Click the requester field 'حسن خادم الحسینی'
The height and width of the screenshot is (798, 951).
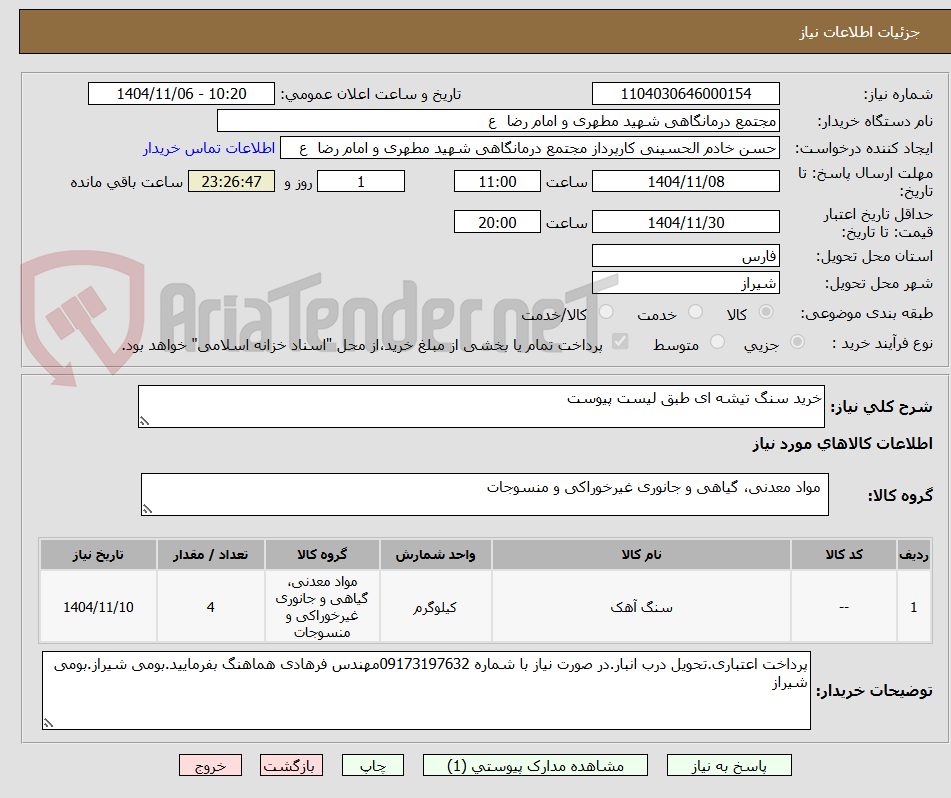pos(529,149)
